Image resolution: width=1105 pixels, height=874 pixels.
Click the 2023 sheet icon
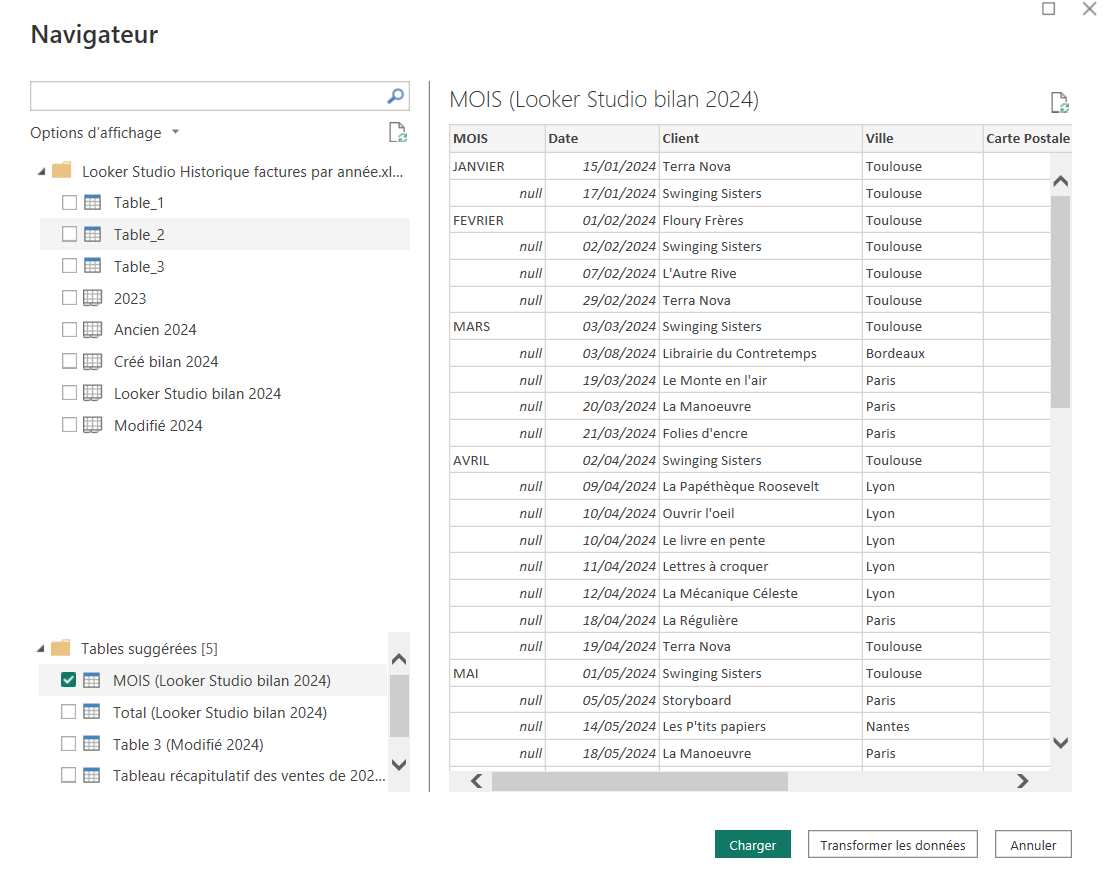pyautogui.click(x=92, y=298)
